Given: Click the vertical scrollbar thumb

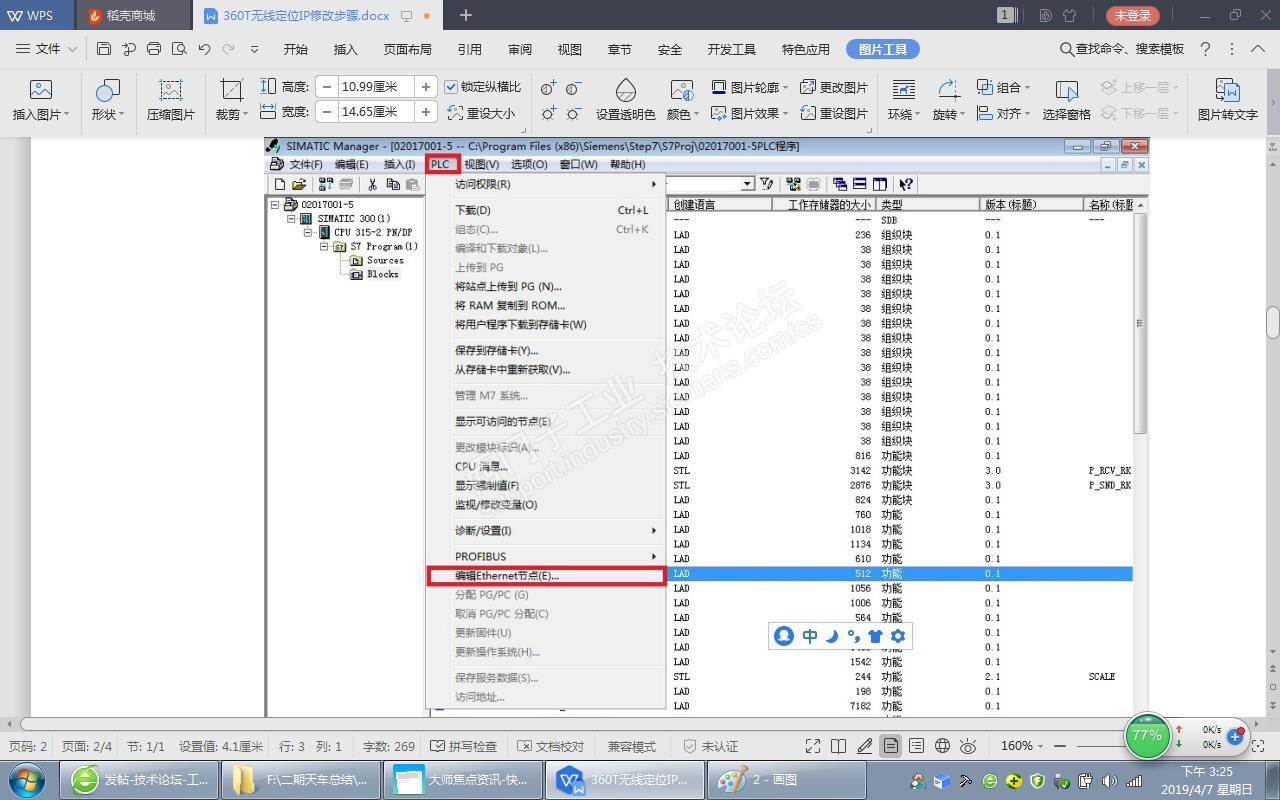Looking at the screenshot, I should click(x=1273, y=323).
